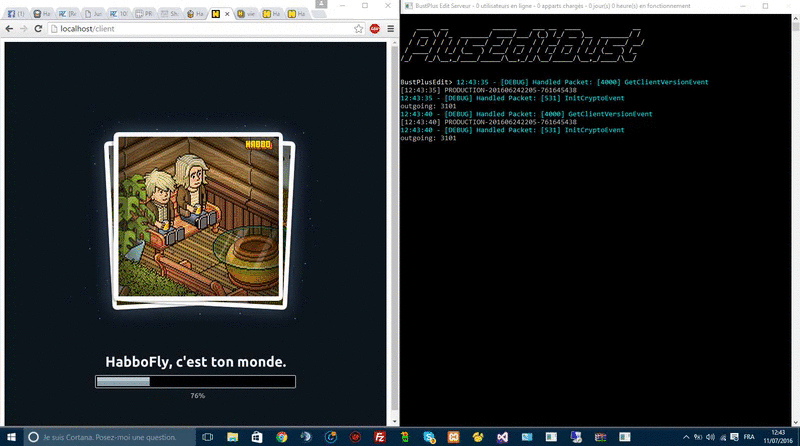
Task: Go back with the browser back arrow
Action: [x=9, y=29]
